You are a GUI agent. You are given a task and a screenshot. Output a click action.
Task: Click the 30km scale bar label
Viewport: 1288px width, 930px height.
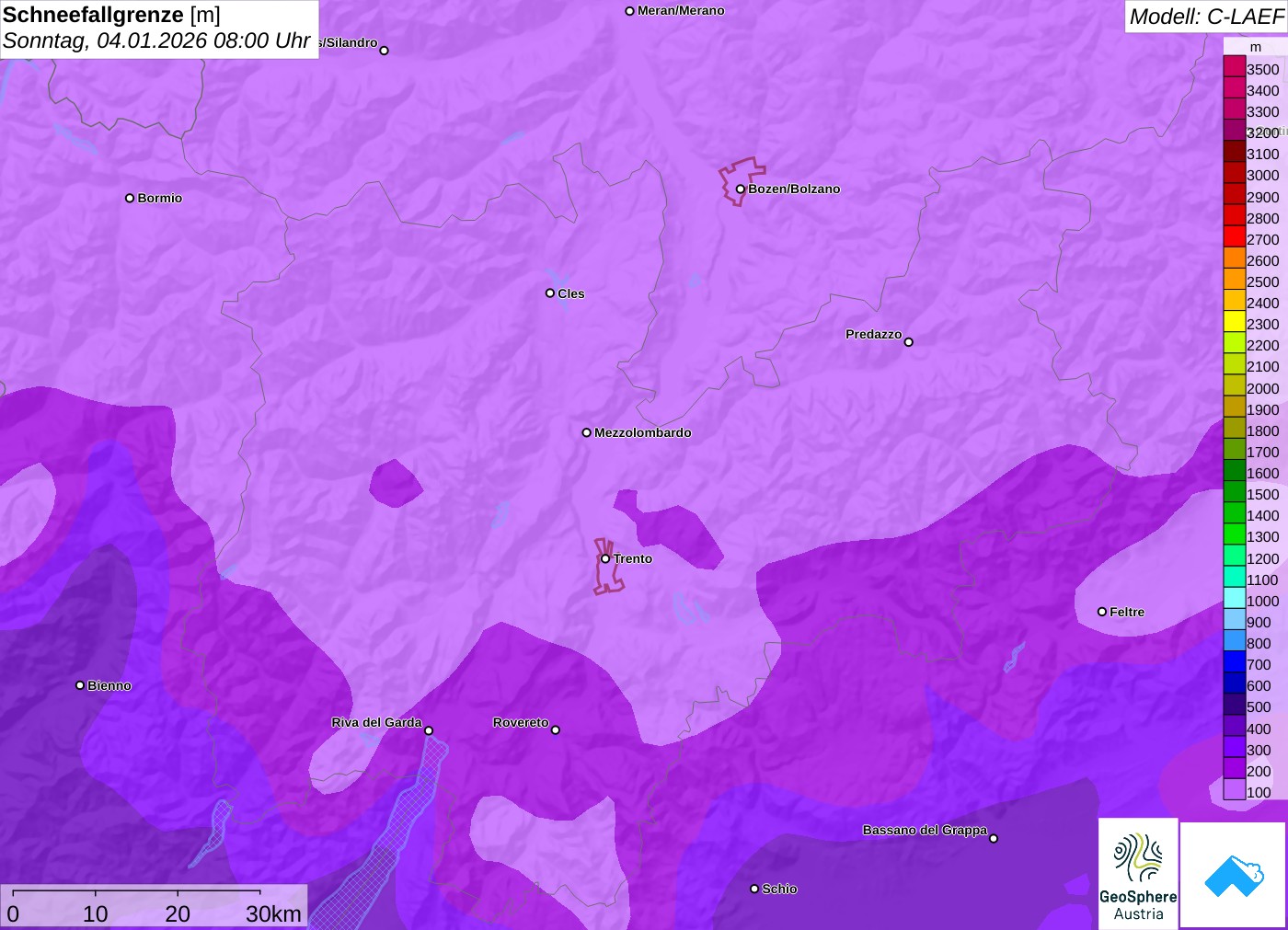click(x=273, y=913)
